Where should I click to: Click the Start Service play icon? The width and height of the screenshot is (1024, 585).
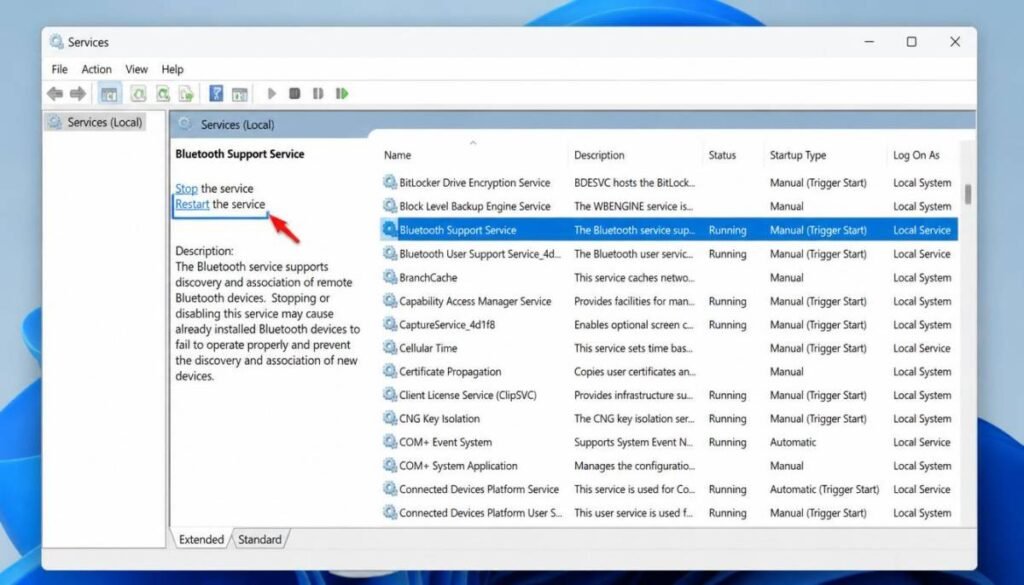click(272, 94)
